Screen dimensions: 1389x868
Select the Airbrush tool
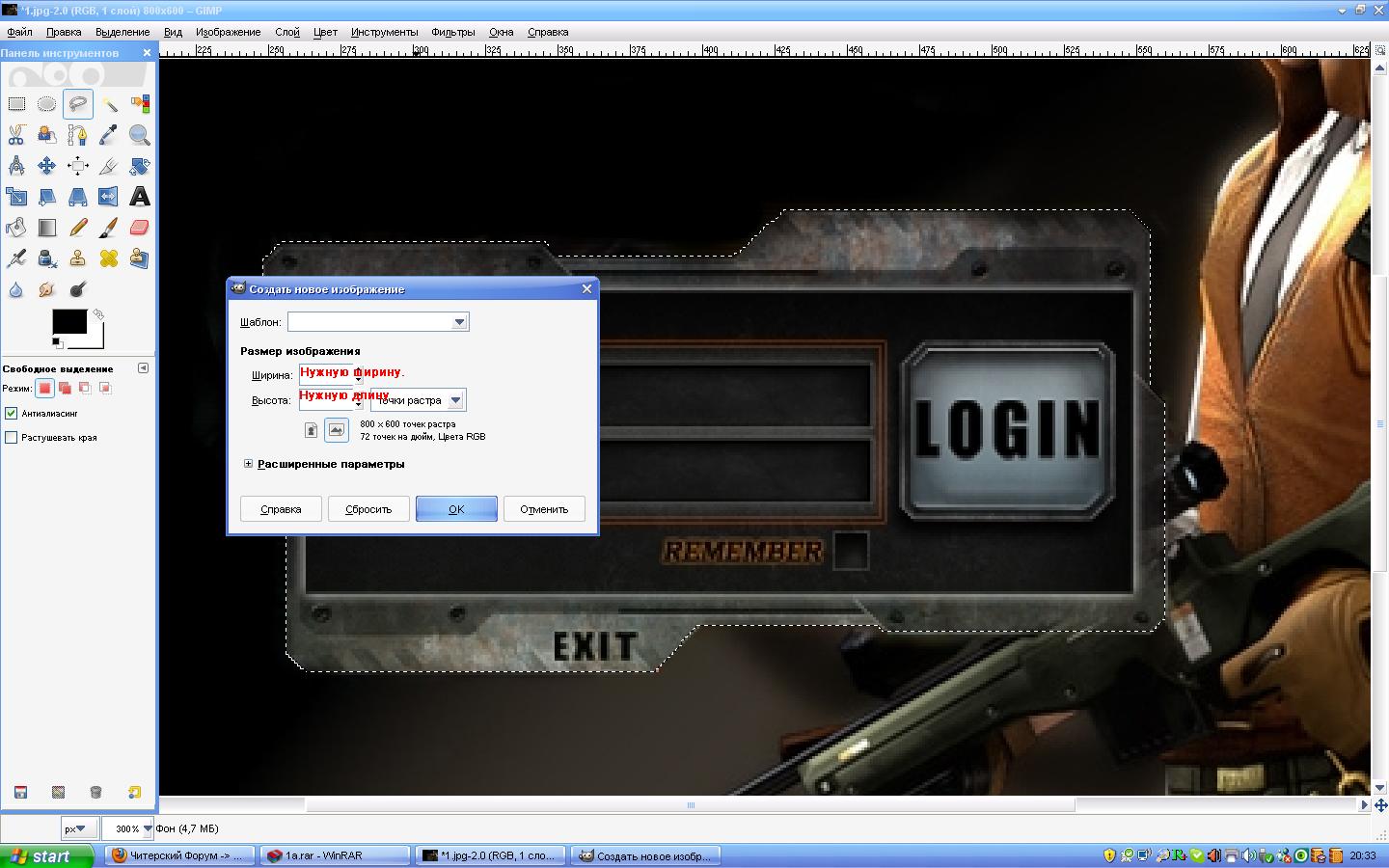[16, 258]
